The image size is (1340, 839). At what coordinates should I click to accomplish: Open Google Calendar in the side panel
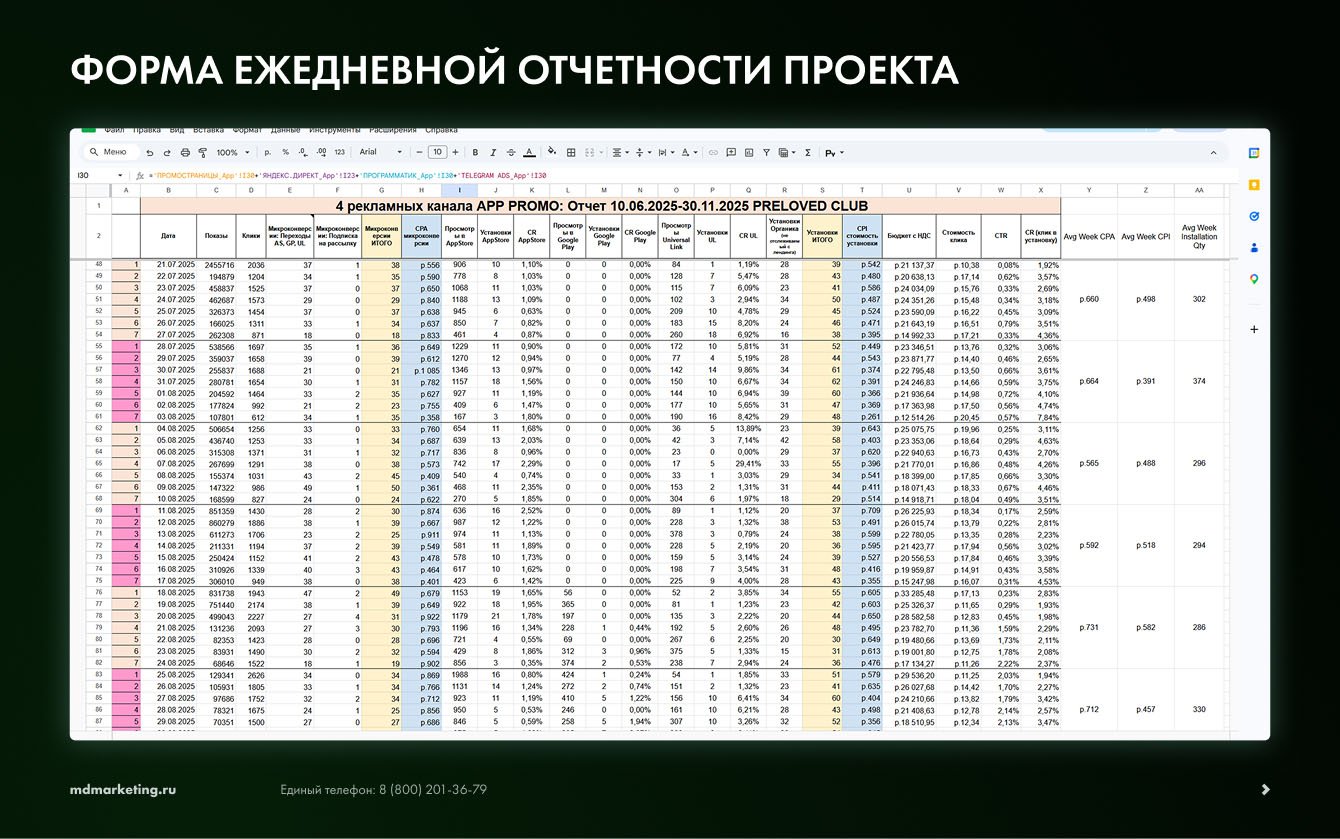pyautogui.click(x=1254, y=153)
